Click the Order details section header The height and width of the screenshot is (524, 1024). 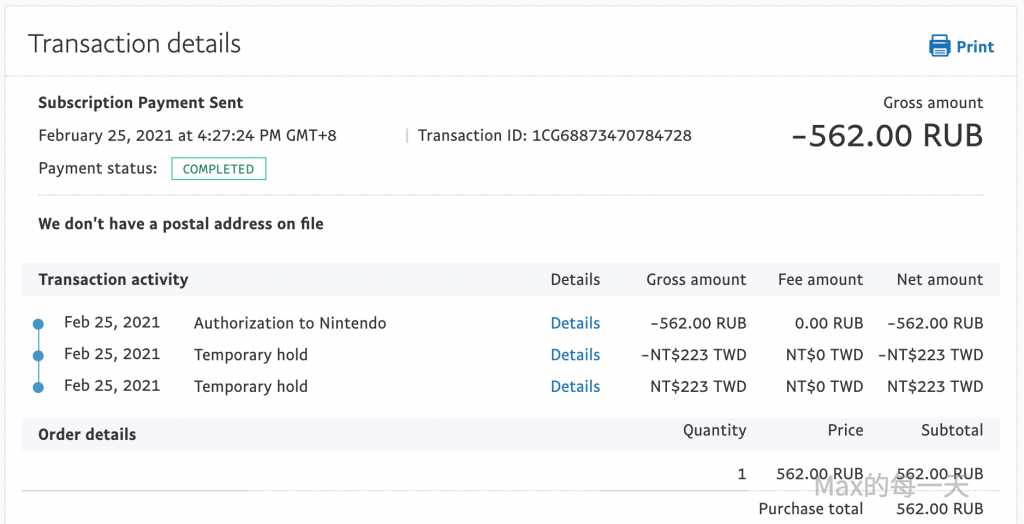coord(87,434)
